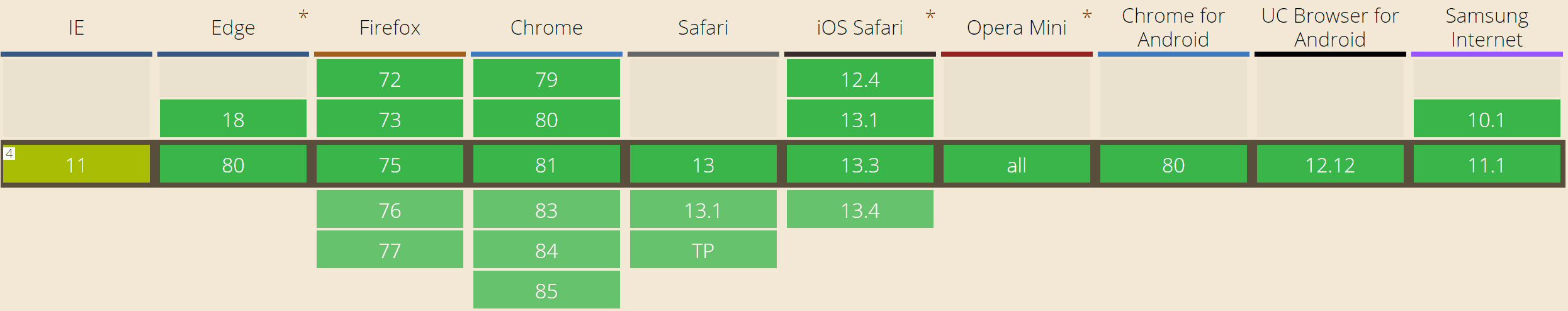Select the Samsung Internet 10.1 cell
1568x311 pixels.
pos(1487,119)
